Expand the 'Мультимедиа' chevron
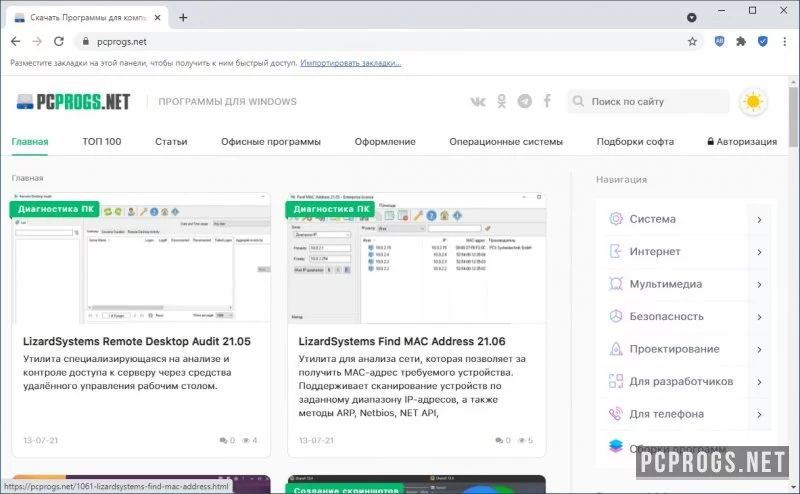Screen dimensions: 800x494 pos(760,285)
